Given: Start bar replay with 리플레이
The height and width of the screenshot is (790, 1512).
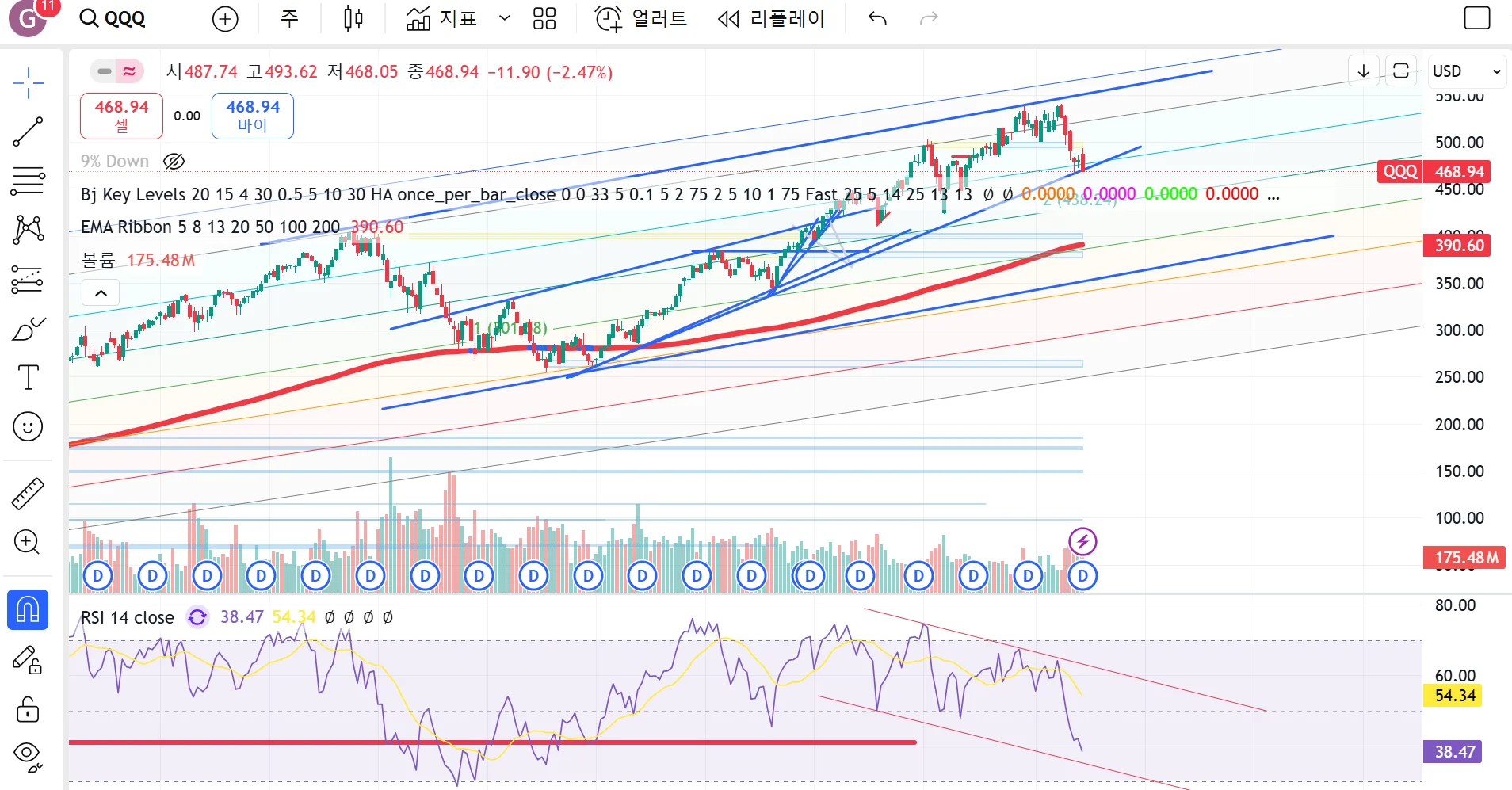Looking at the screenshot, I should [771, 18].
